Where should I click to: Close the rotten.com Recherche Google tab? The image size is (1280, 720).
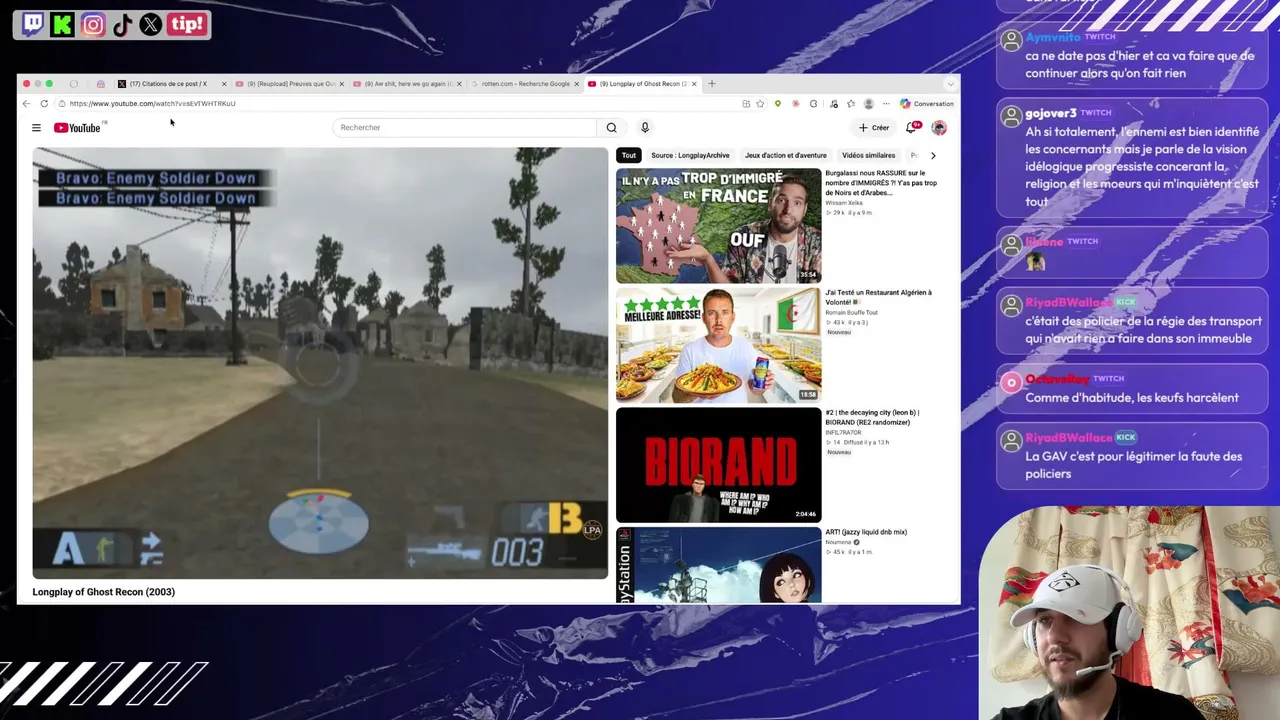576,84
